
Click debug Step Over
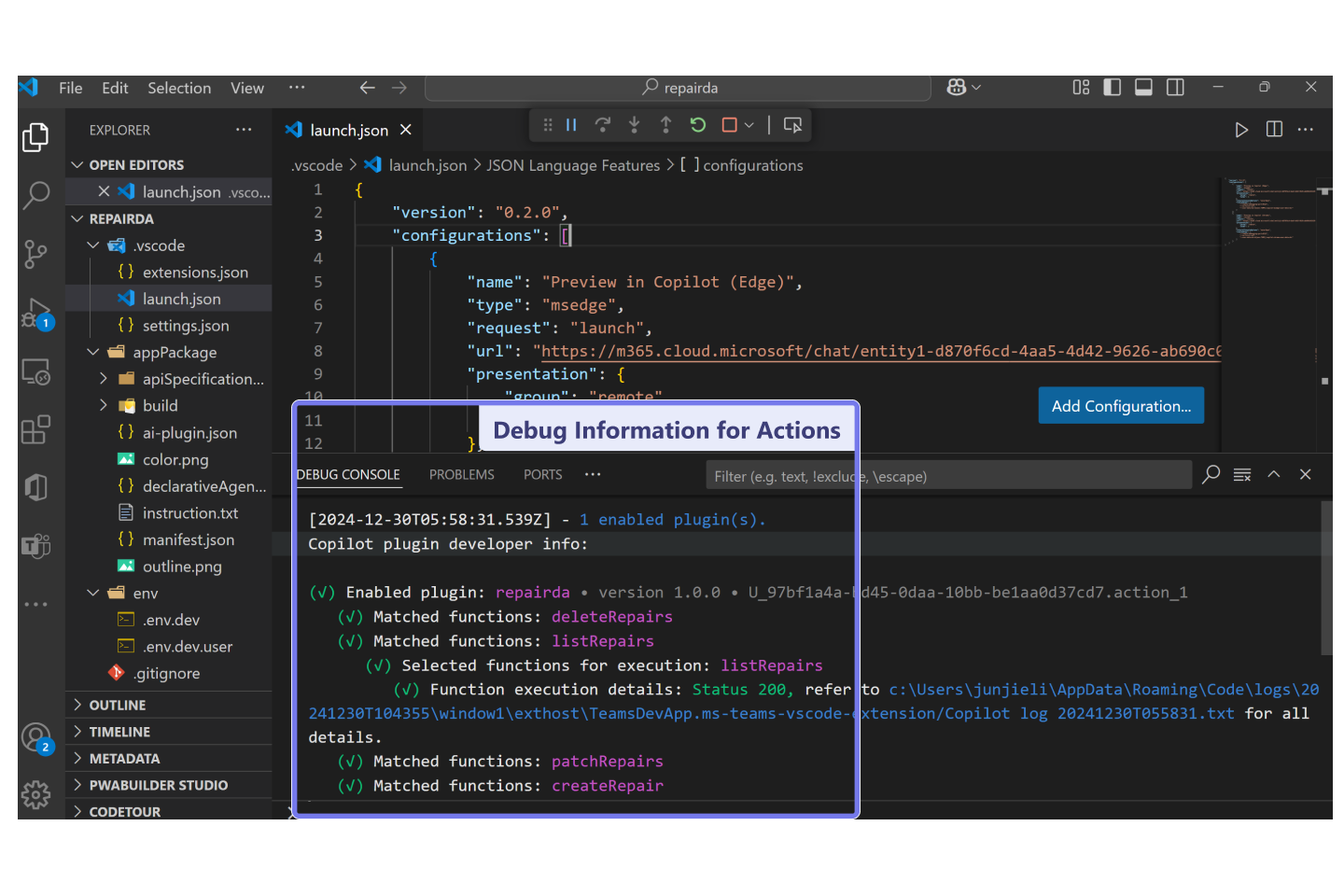tap(603, 125)
